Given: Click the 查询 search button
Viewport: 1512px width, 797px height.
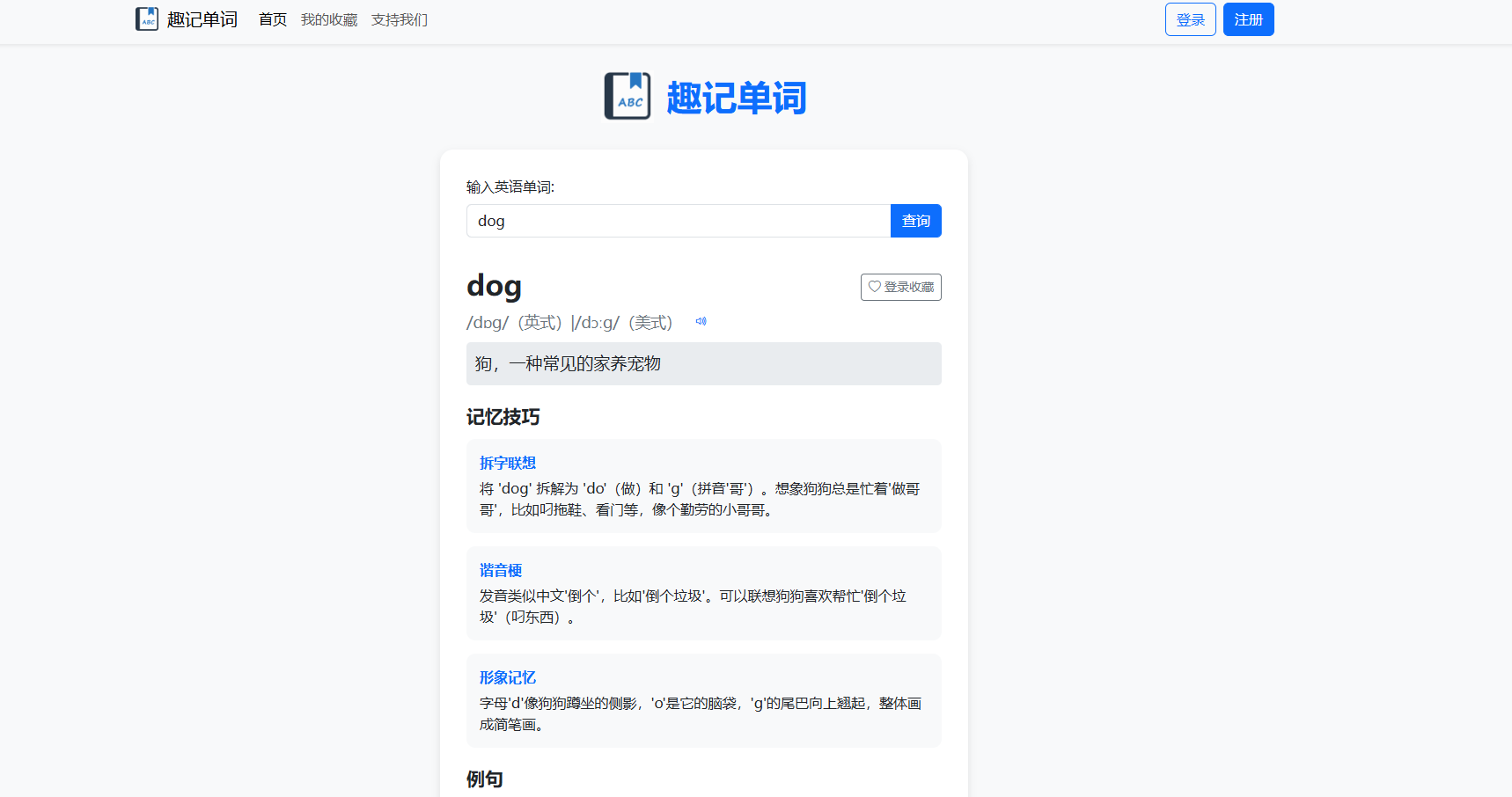Looking at the screenshot, I should [915, 221].
